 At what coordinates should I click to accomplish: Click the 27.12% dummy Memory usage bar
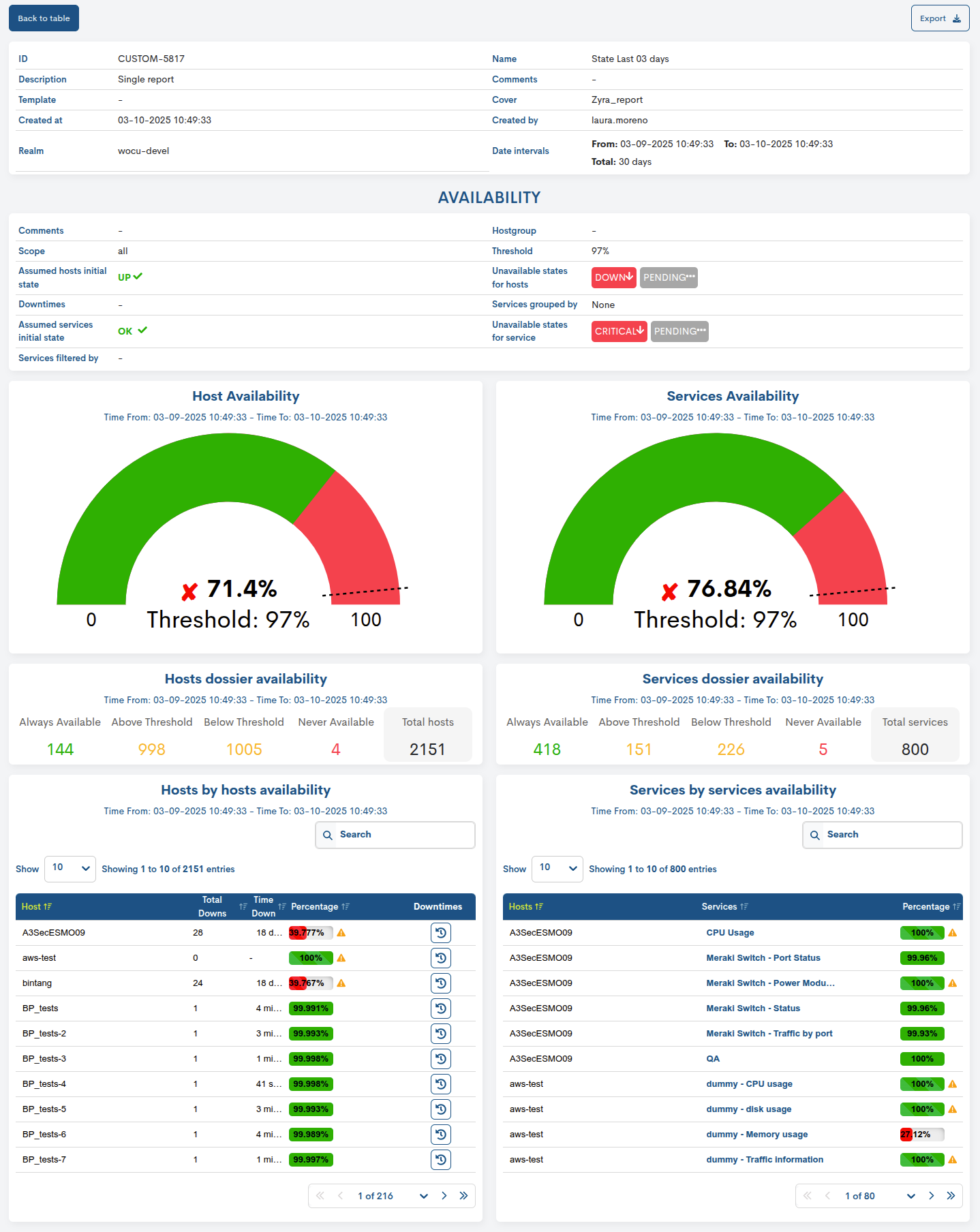click(x=921, y=1135)
